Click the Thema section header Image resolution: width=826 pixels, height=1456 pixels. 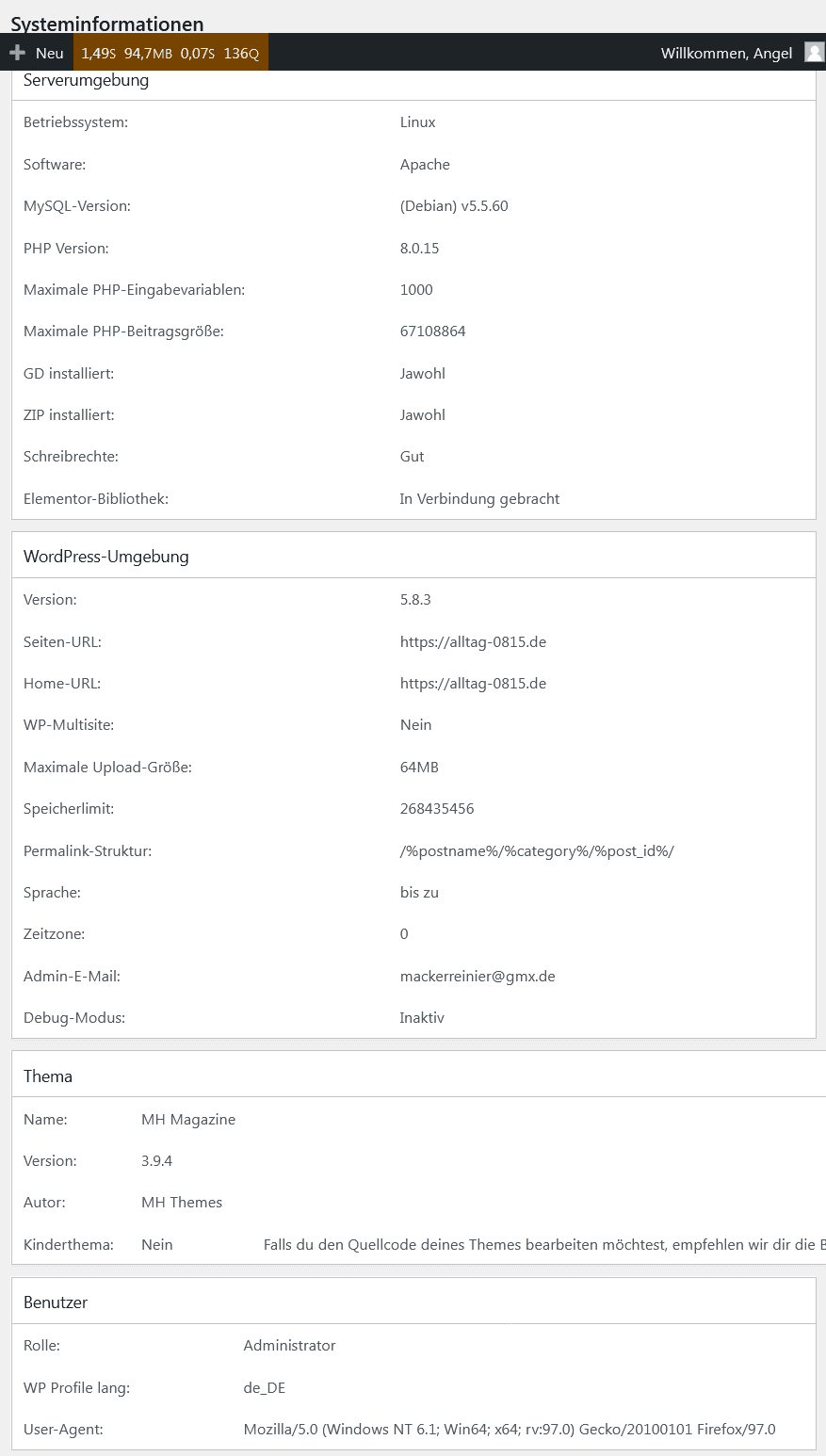point(48,1076)
